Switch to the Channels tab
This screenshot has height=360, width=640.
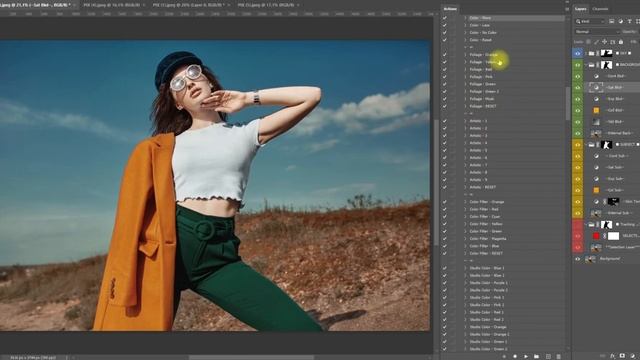click(x=600, y=9)
